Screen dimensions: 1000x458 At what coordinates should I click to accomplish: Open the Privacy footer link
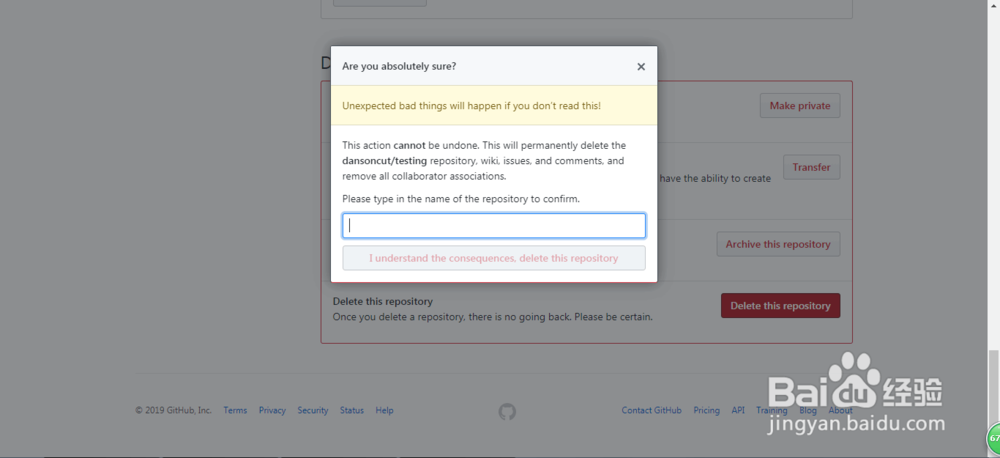272,410
